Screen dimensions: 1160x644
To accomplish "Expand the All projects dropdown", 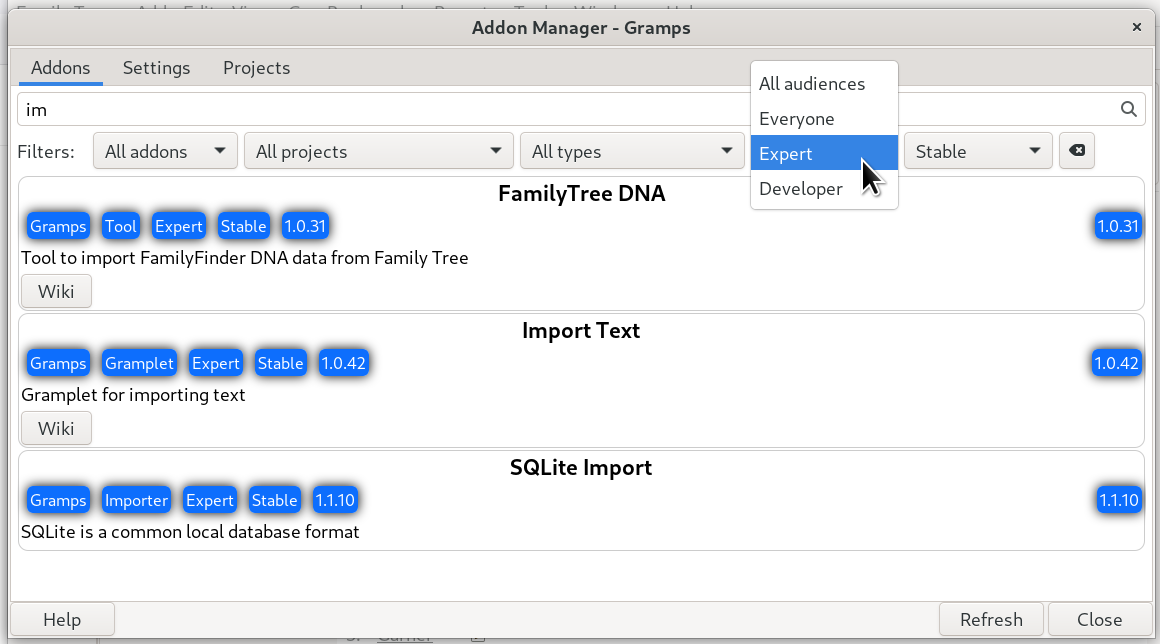I will 378,152.
